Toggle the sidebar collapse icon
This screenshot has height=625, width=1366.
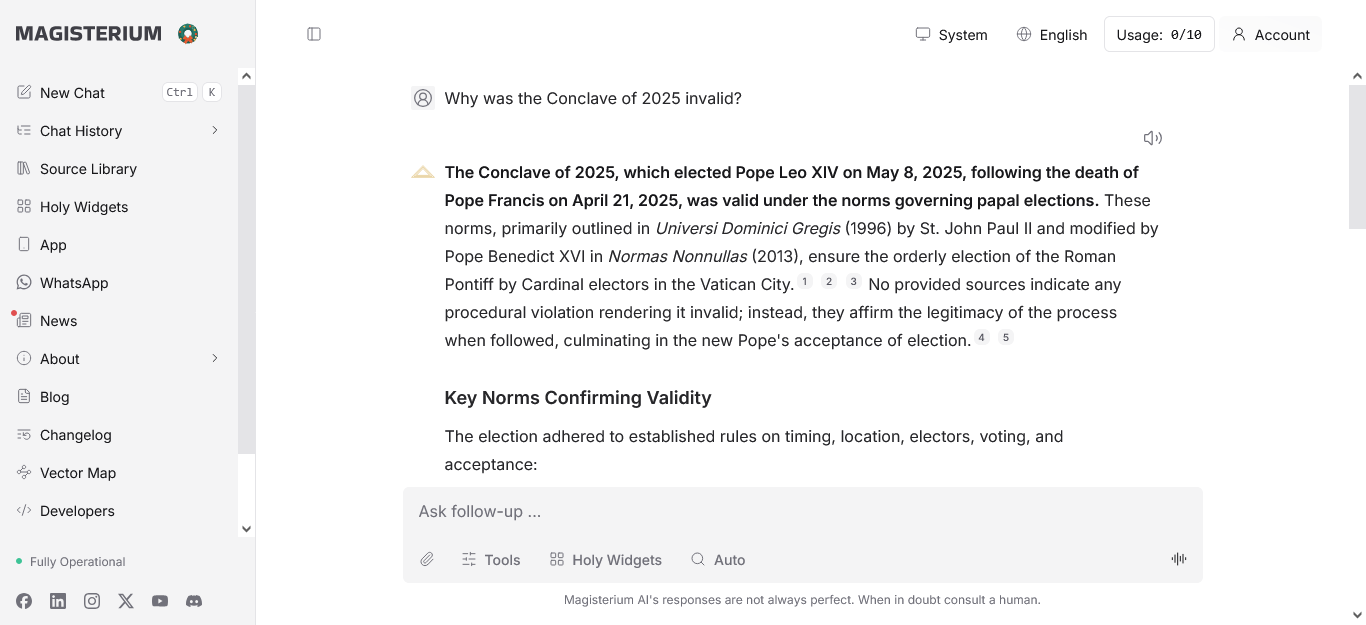[x=314, y=34]
